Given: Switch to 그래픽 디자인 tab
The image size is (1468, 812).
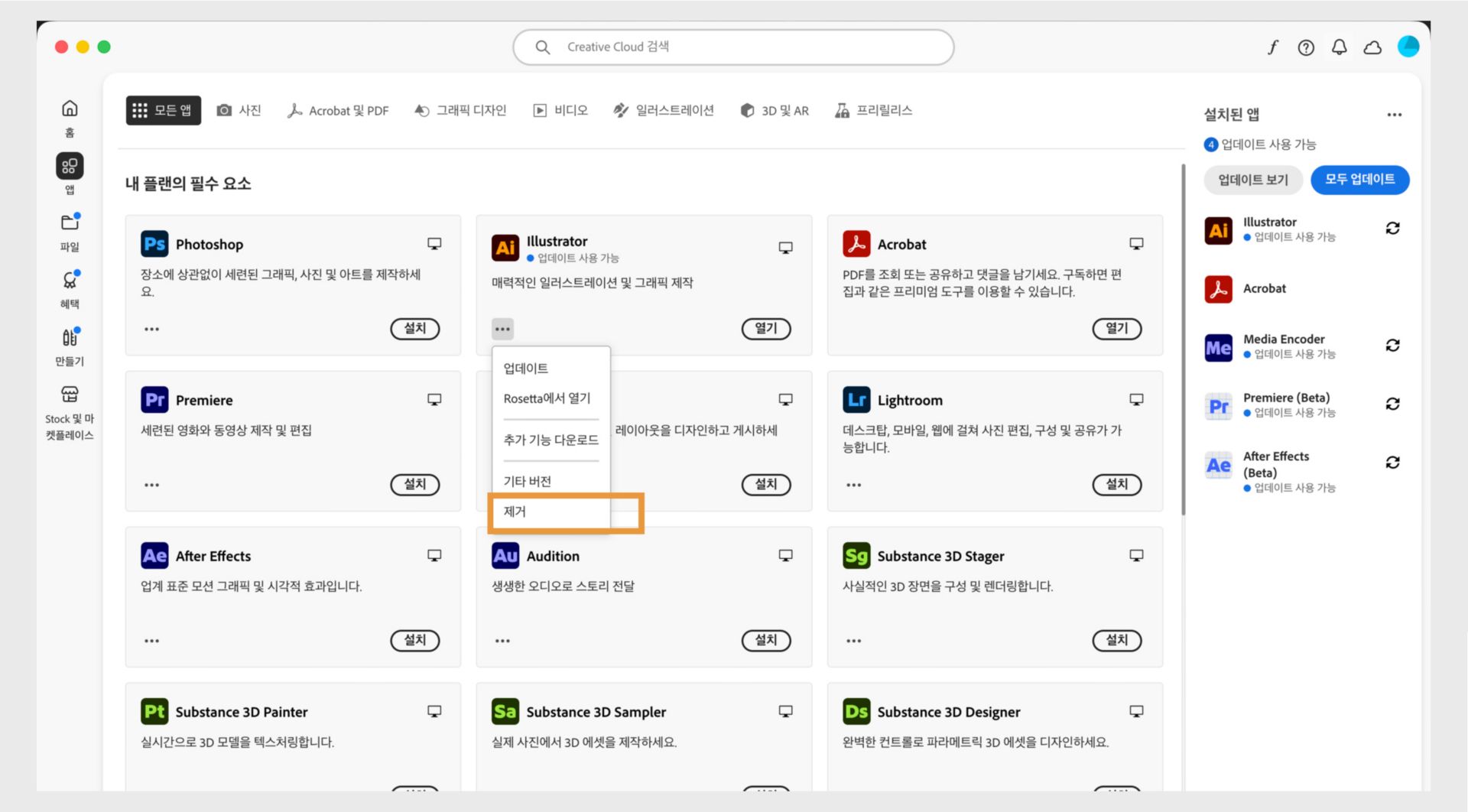Looking at the screenshot, I should point(460,110).
